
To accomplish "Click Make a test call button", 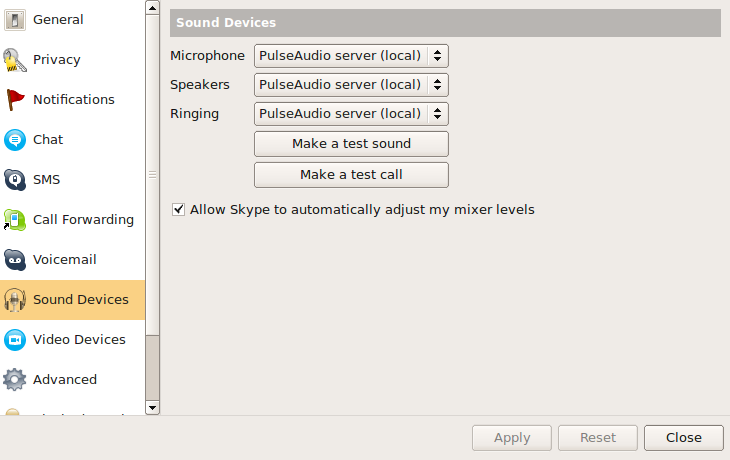I will click(x=351, y=175).
